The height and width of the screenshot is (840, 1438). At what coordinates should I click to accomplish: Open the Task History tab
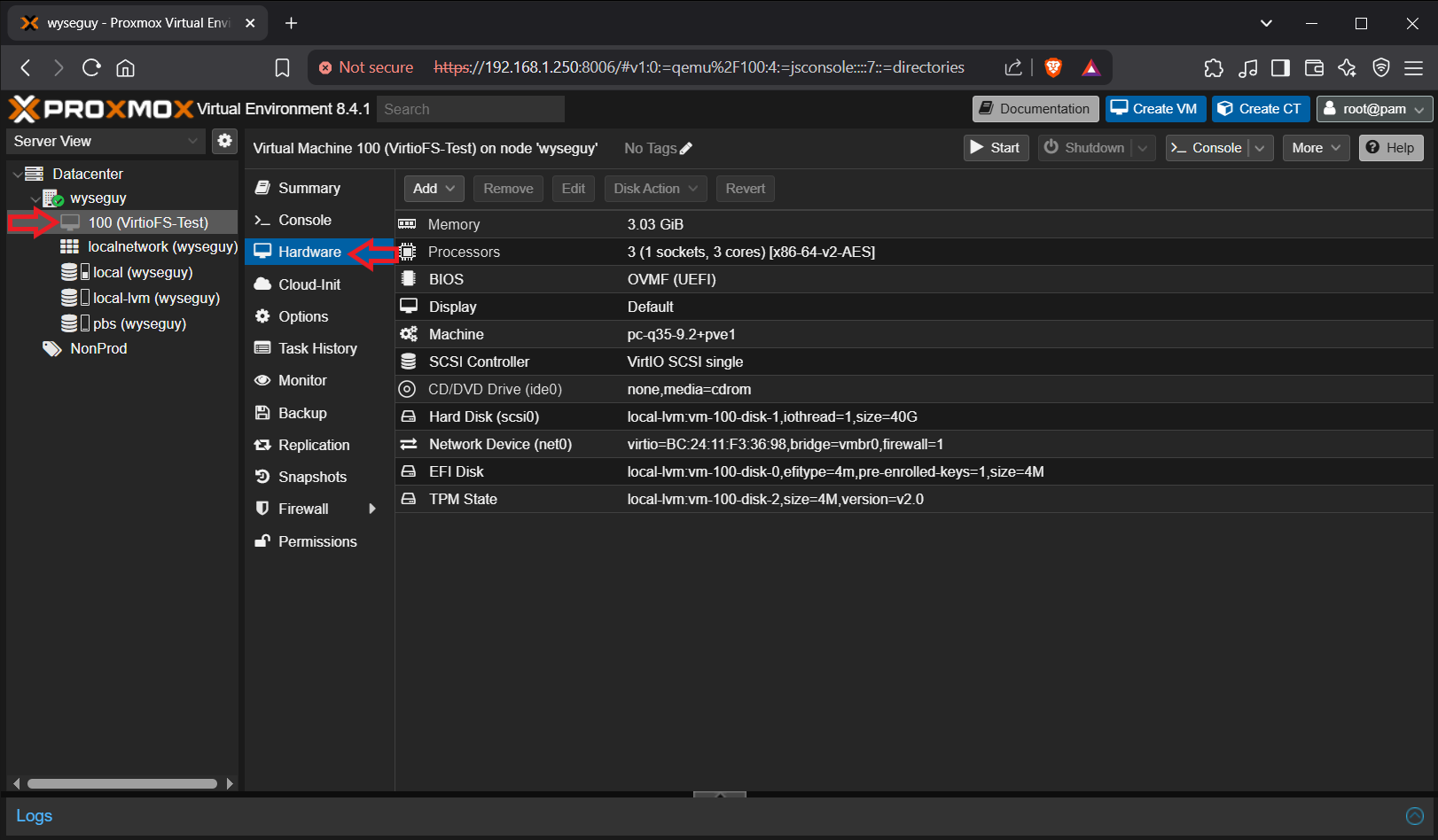coord(319,348)
